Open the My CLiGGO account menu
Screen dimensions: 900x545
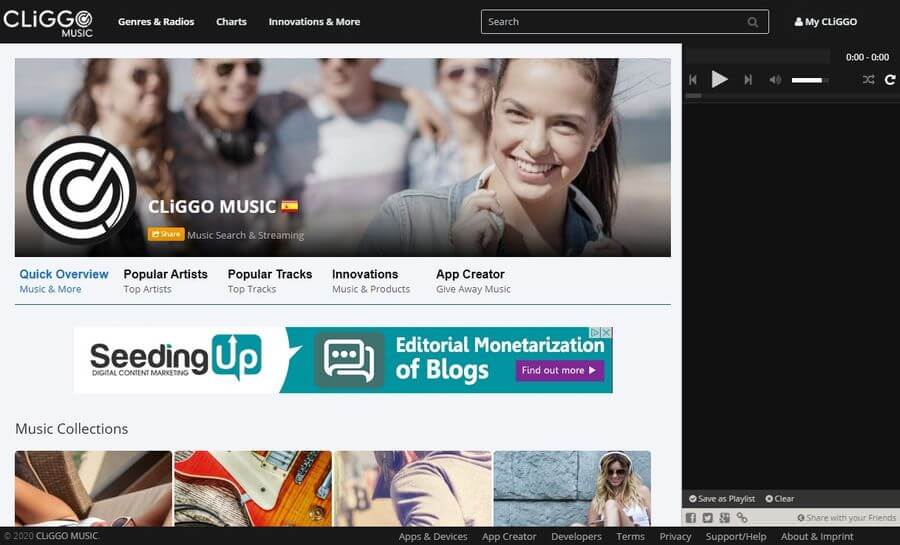825,22
